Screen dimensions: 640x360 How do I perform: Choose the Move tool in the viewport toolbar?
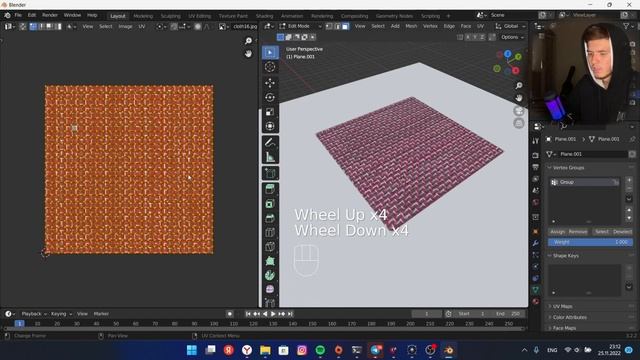[x=270, y=83]
